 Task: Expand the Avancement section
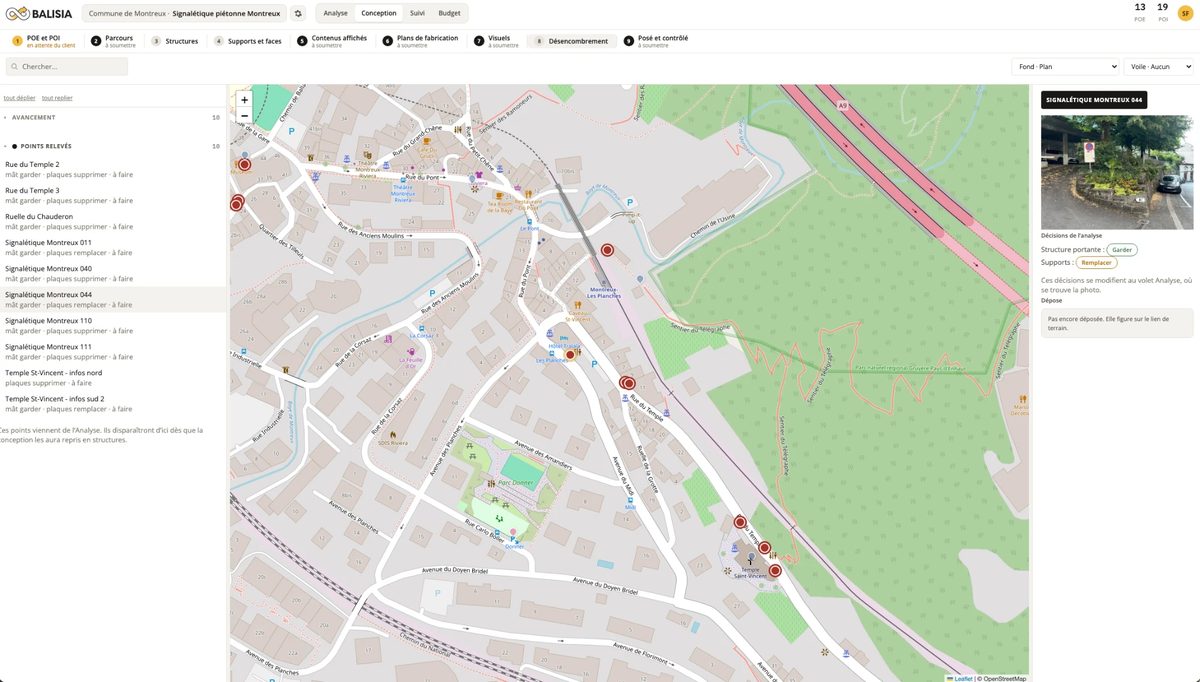[112, 118]
